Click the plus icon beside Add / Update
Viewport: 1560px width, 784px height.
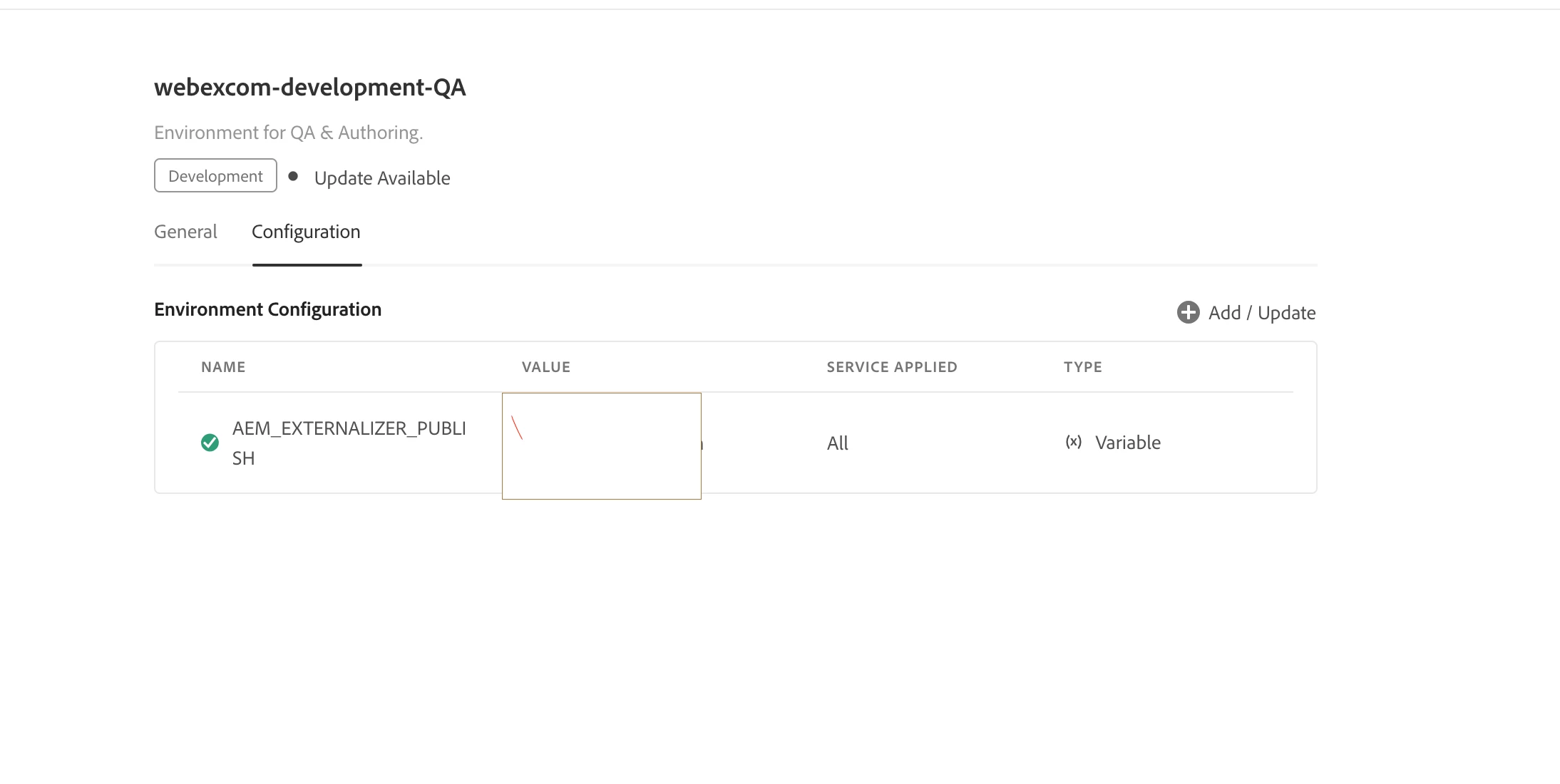1188,312
